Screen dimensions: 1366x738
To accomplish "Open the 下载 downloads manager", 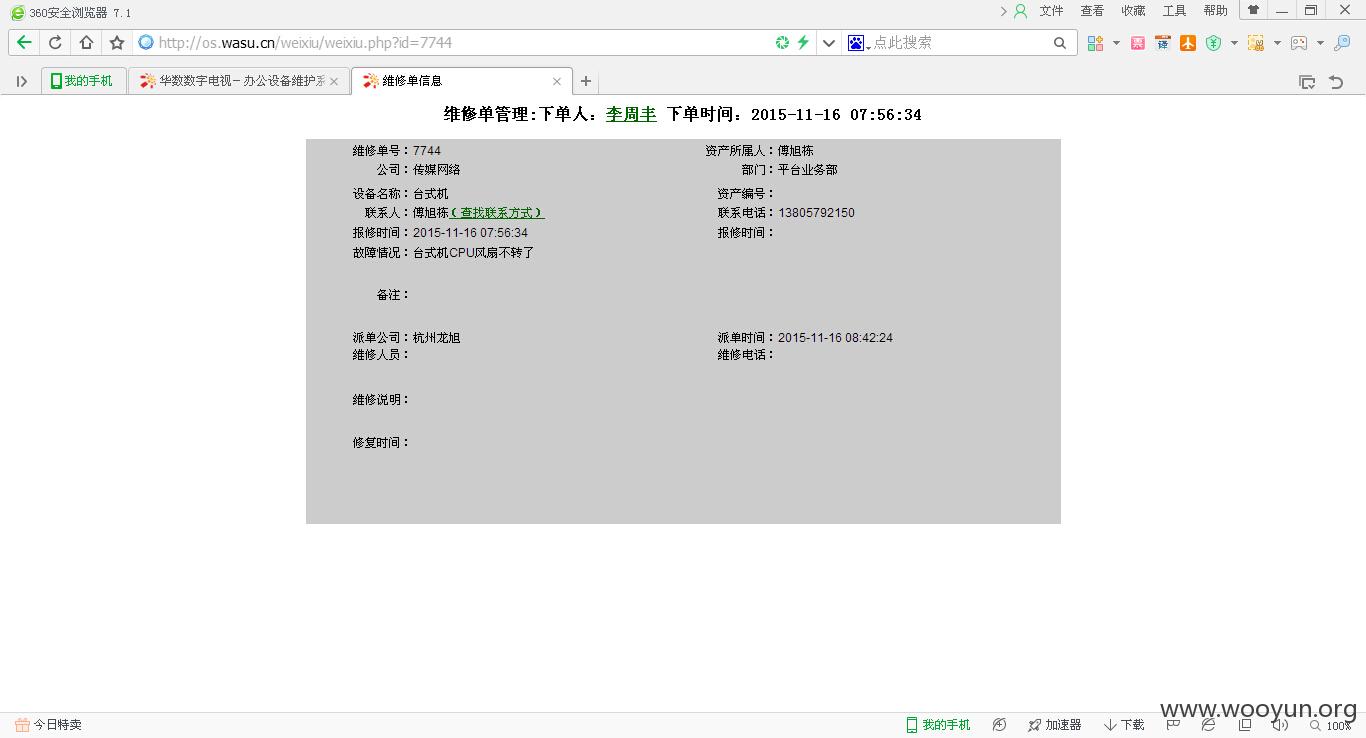I will click(x=1124, y=725).
